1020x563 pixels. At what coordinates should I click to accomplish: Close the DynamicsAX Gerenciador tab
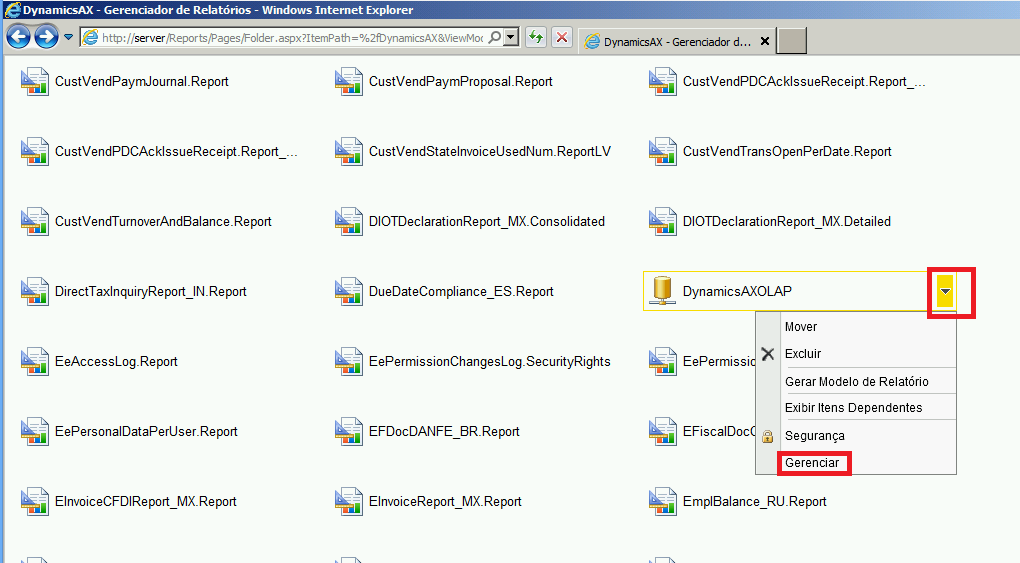click(x=765, y=41)
